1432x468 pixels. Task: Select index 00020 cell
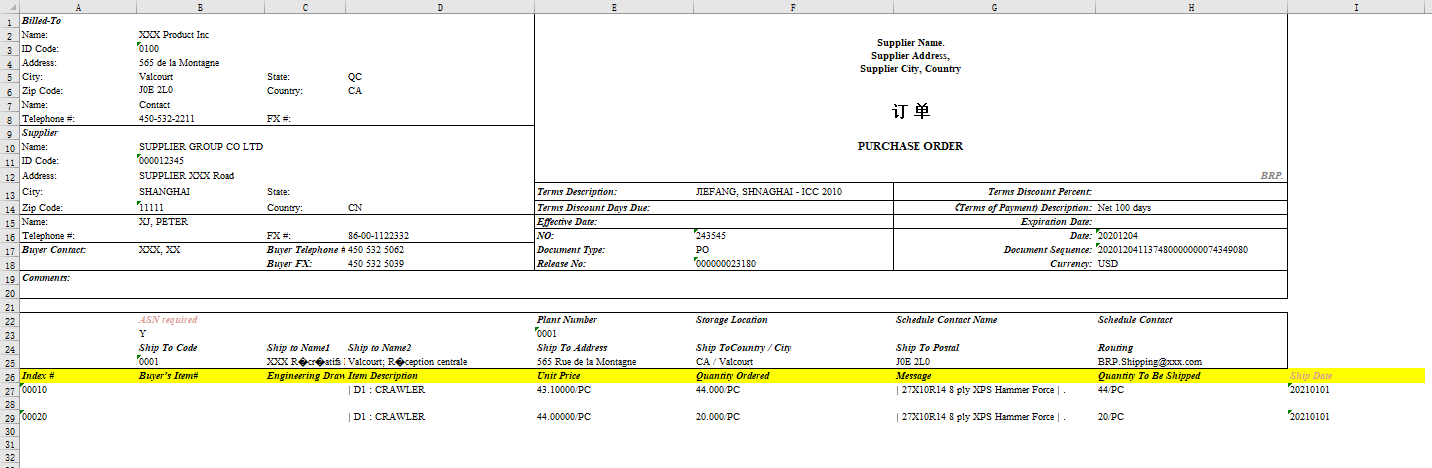(35, 417)
